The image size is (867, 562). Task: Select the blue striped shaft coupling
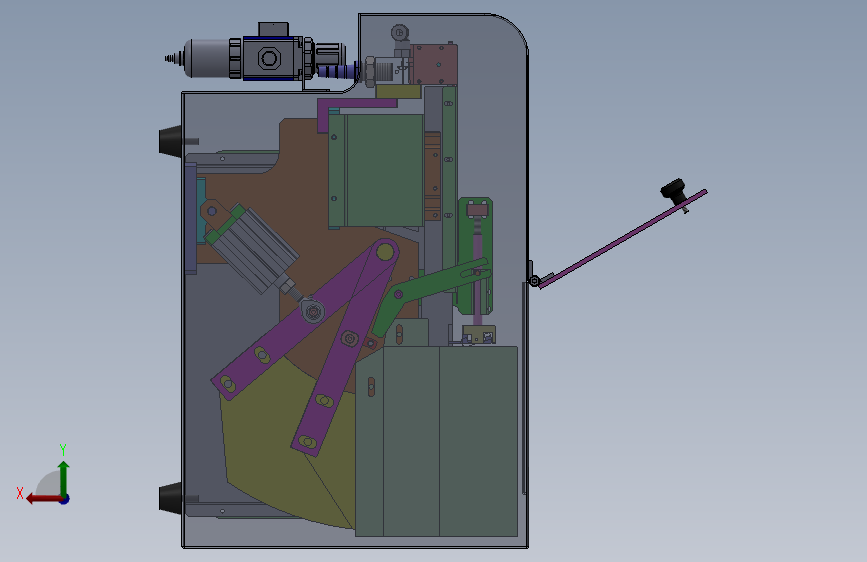(x=338, y=71)
